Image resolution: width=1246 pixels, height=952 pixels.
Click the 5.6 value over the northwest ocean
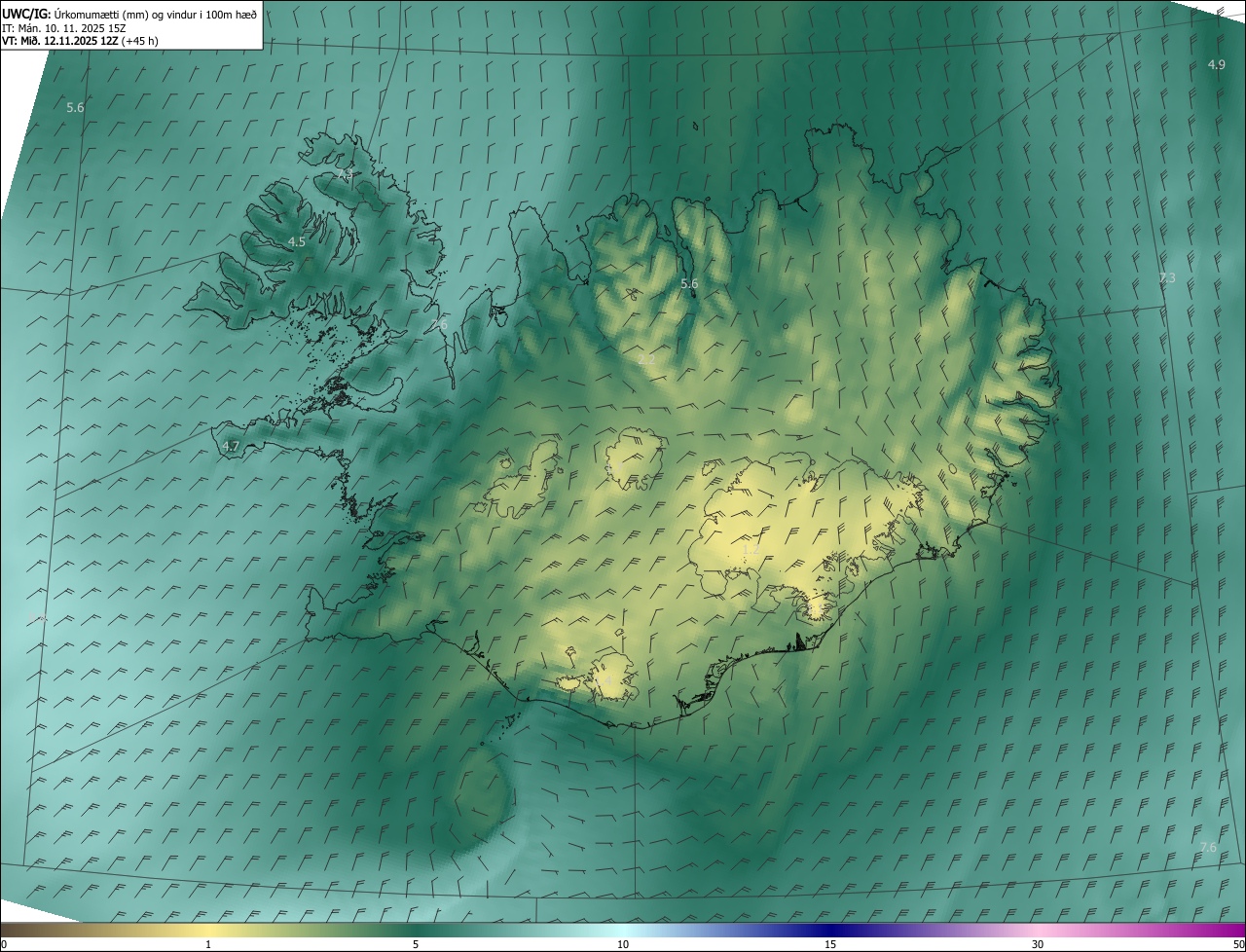pyautogui.click(x=75, y=107)
